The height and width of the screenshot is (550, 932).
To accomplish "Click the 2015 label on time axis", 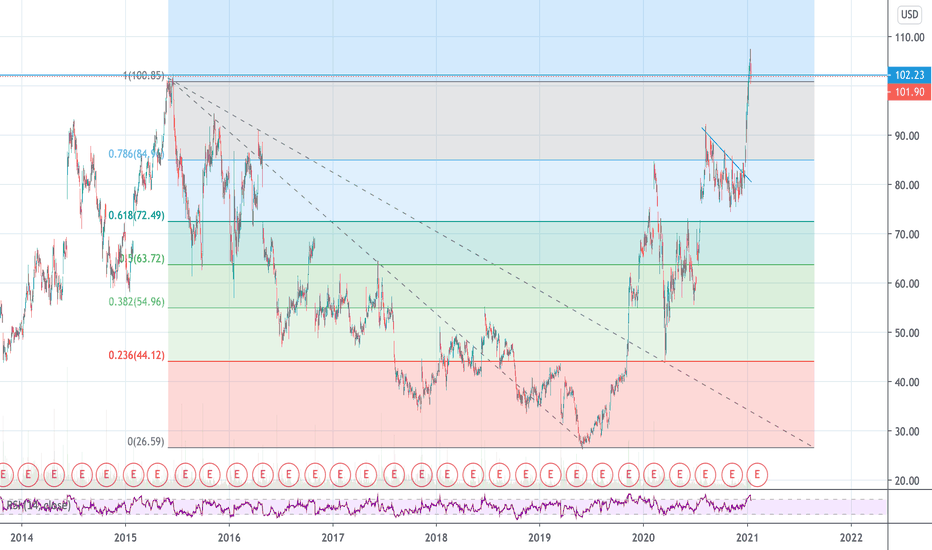I will pos(125,538).
